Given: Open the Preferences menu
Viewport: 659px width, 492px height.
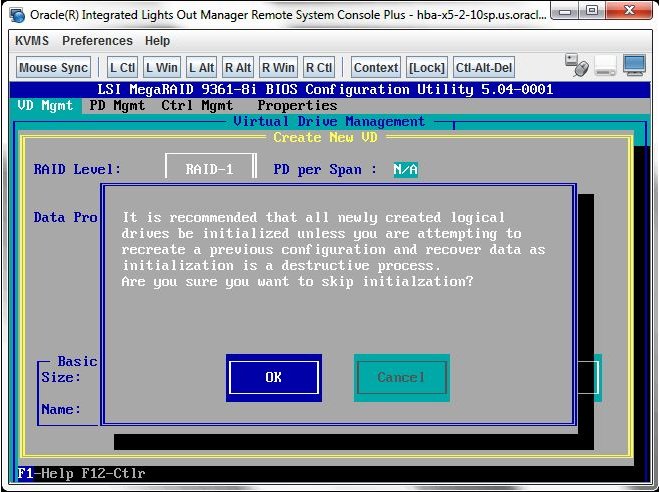Looking at the screenshot, I should point(97,41).
